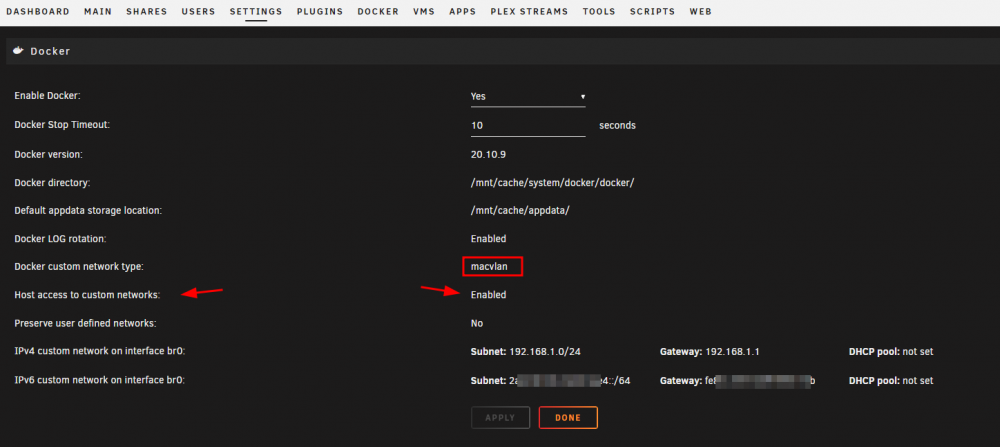The width and height of the screenshot is (1000, 447).
Task: Open the Apps page
Action: coord(462,11)
